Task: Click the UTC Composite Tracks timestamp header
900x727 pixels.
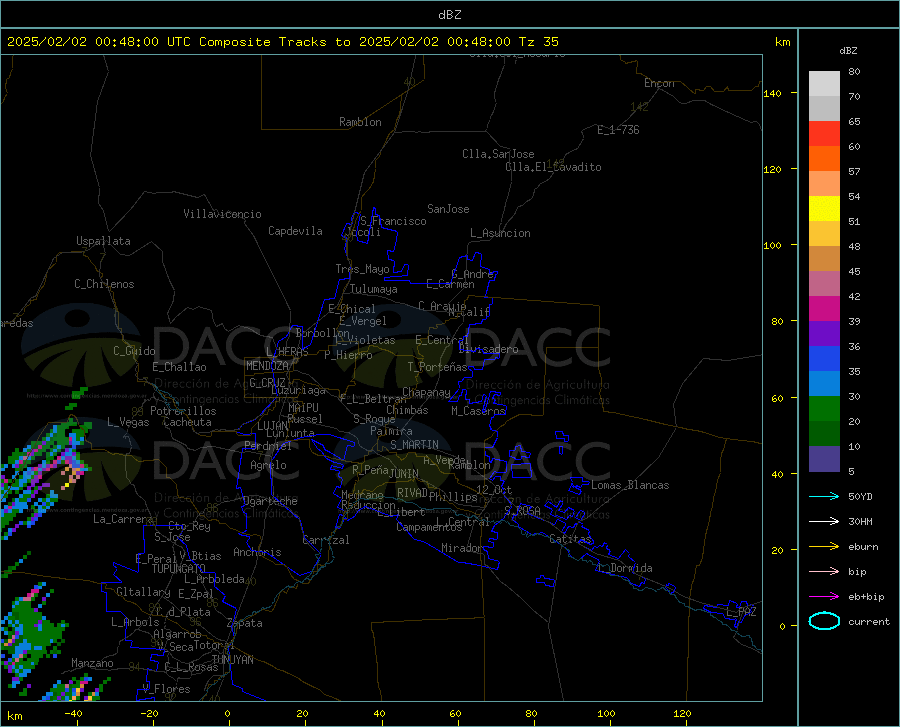Action: pos(283,42)
